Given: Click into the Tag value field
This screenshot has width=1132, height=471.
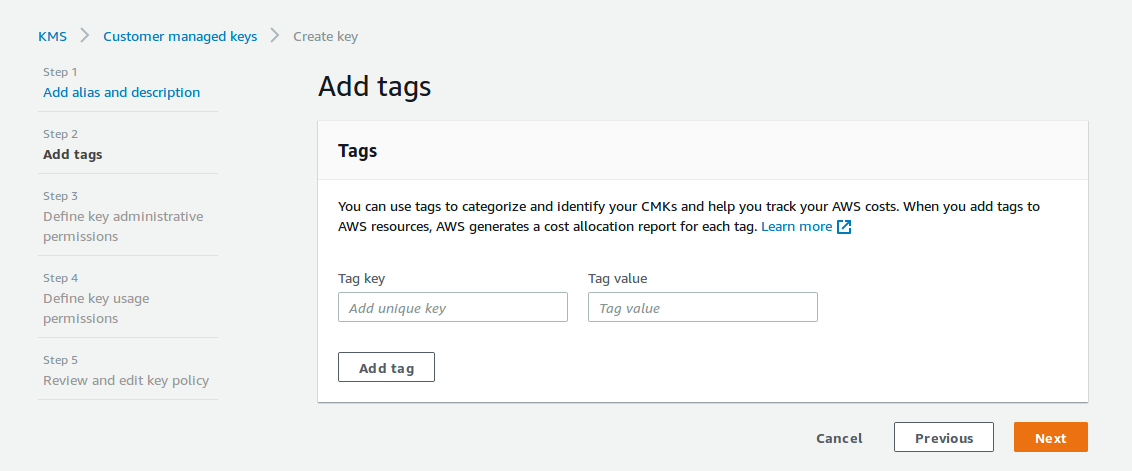Looking at the screenshot, I should [x=702, y=308].
